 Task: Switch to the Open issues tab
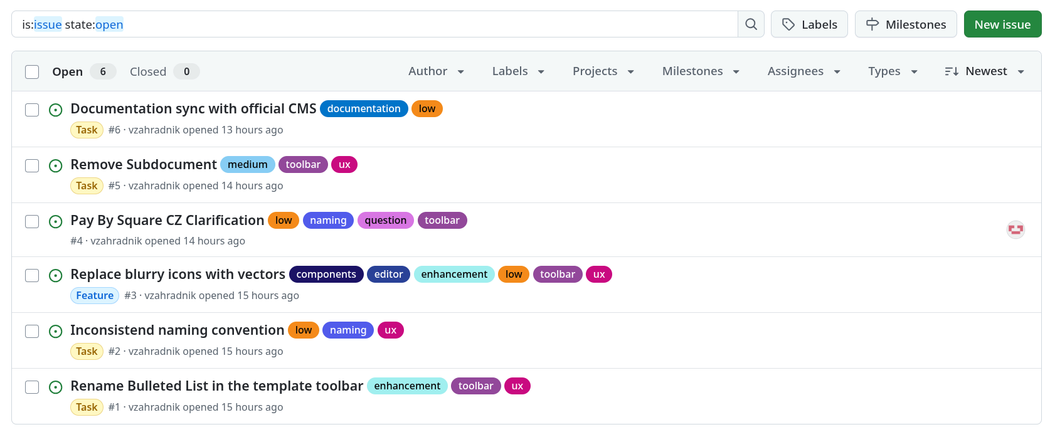click(x=84, y=72)
